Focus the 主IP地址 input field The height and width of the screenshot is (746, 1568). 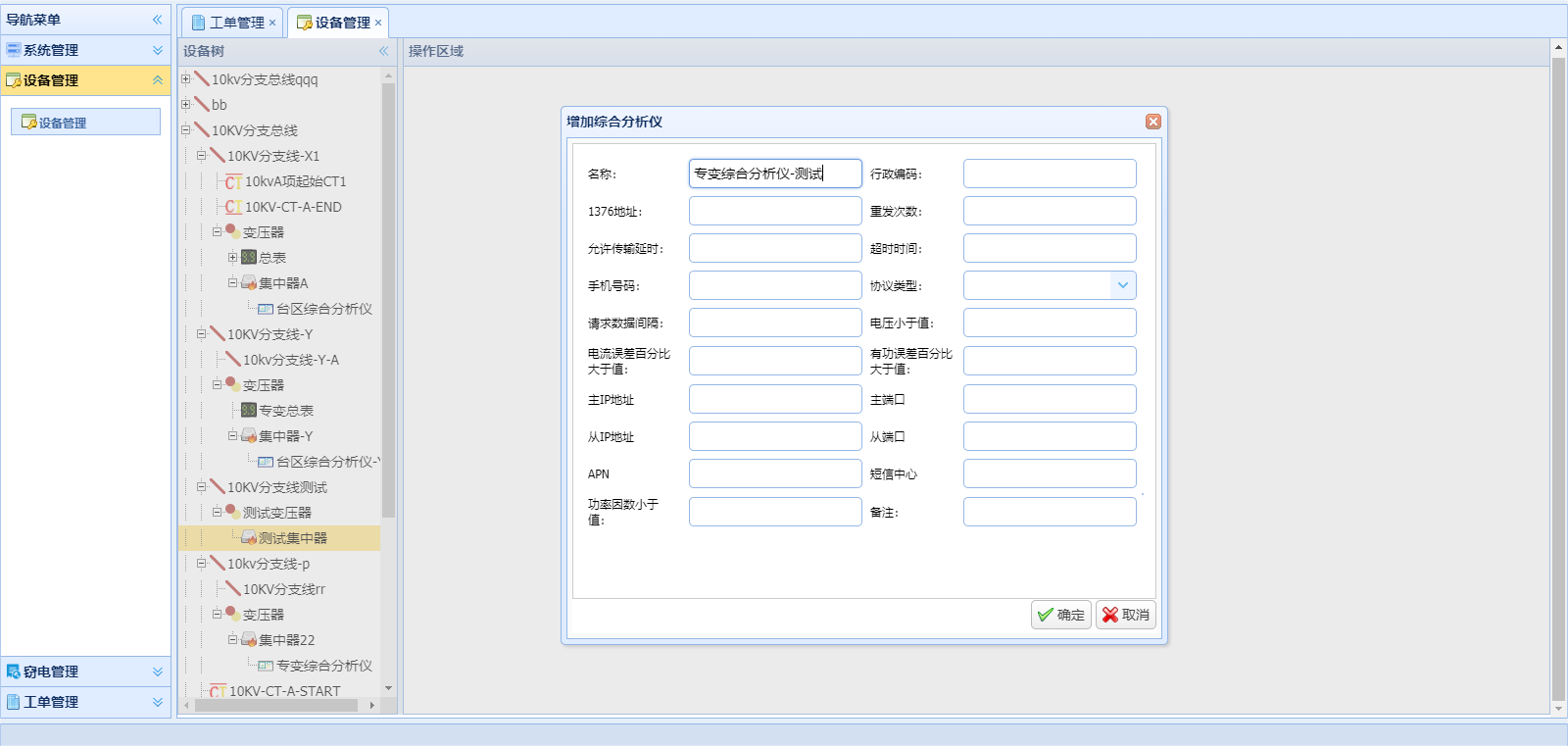775,399
